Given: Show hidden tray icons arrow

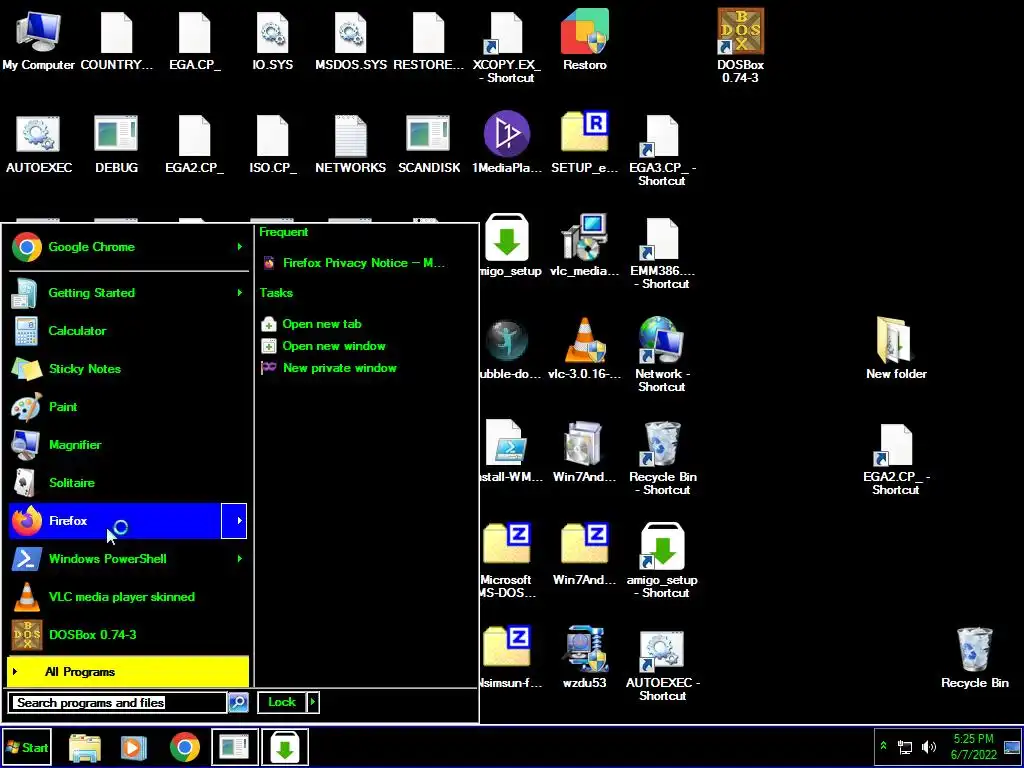Looking at the screenshot, I should pyautogui.click(x=884, y=746).
